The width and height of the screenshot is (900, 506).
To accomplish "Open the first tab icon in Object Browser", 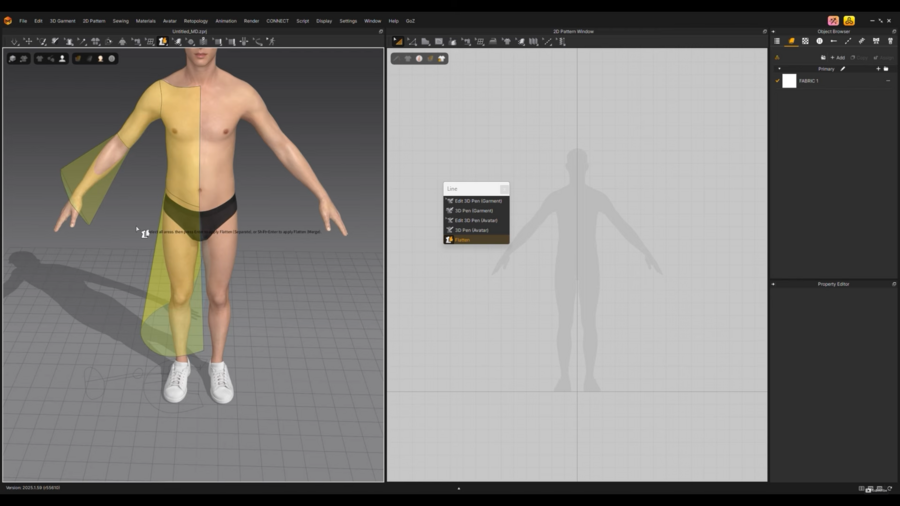I will pyautogui.click(x=777, y=41).
